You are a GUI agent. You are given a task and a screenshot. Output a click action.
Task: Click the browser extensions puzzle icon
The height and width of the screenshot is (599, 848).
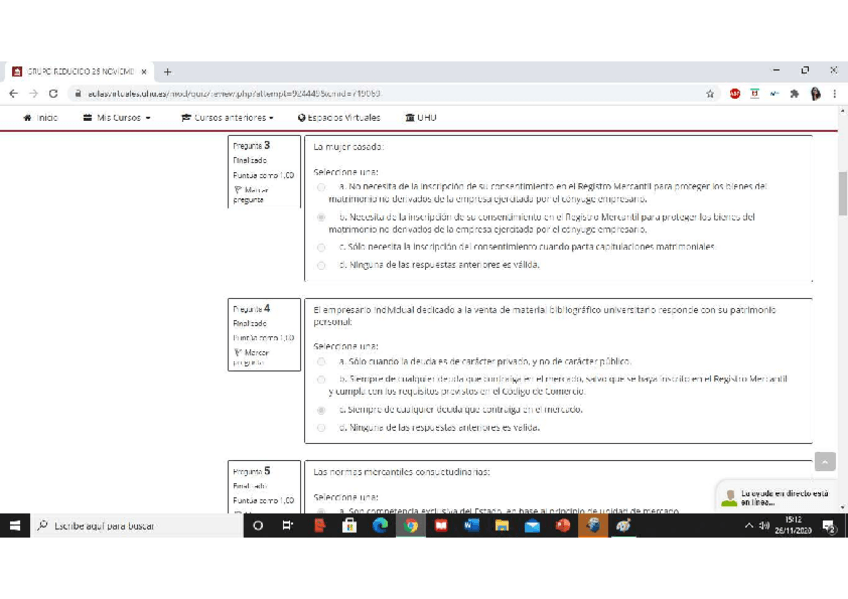(x=795, y=94)
